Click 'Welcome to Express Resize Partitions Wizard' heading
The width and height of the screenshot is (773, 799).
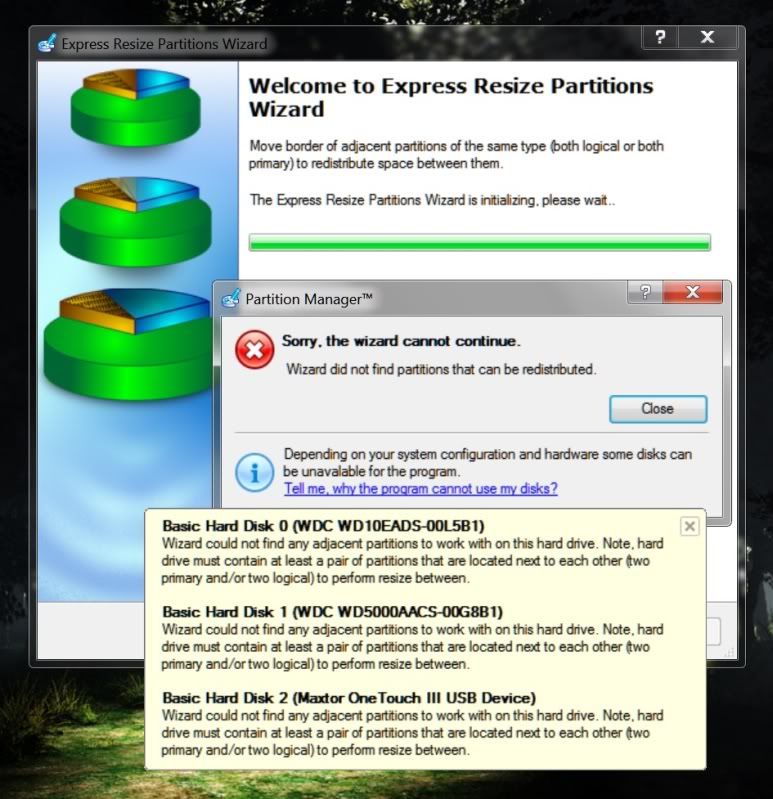(450, 97)
